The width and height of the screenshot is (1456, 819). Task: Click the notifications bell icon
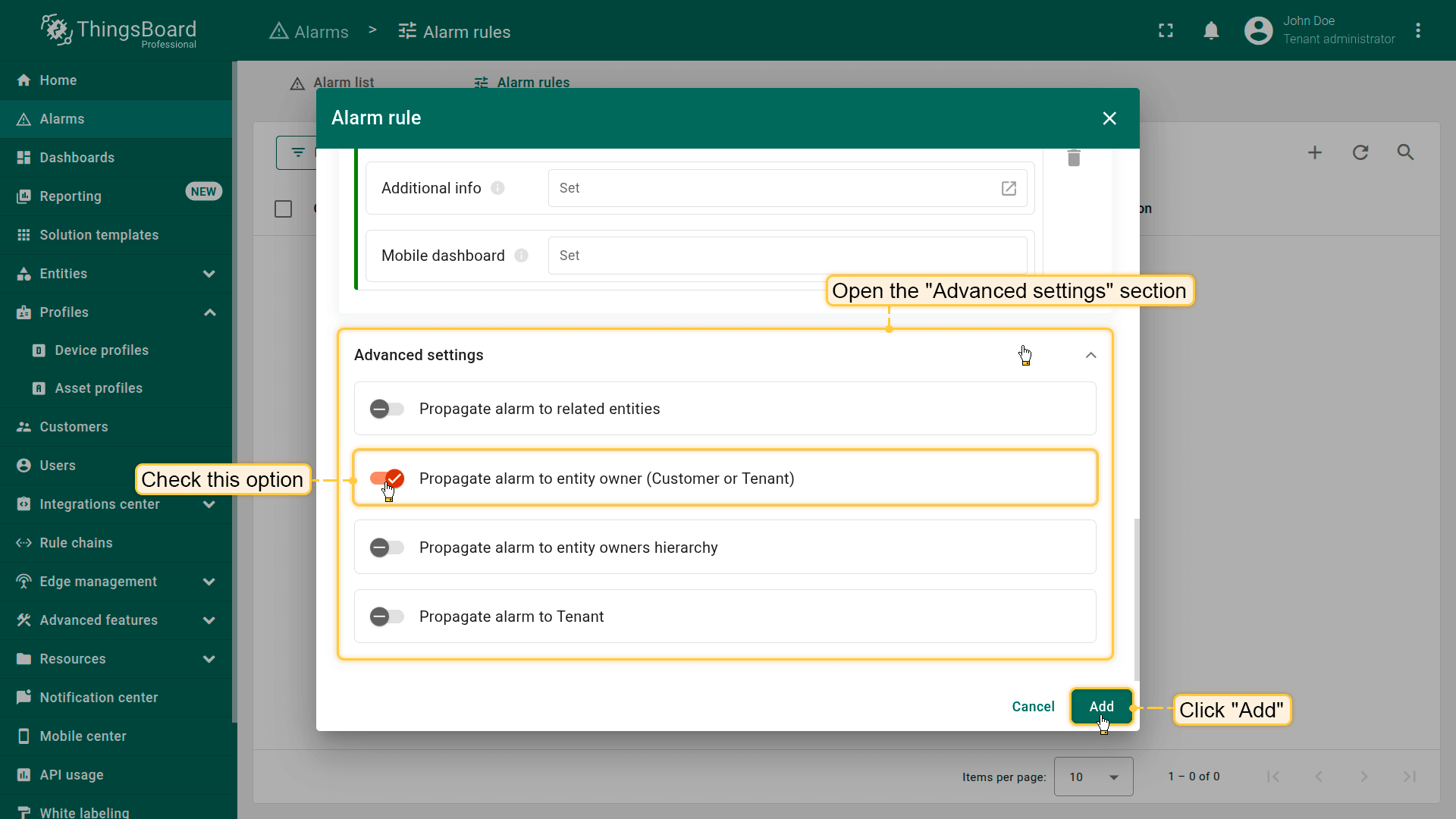click(x=1211, y=31)
